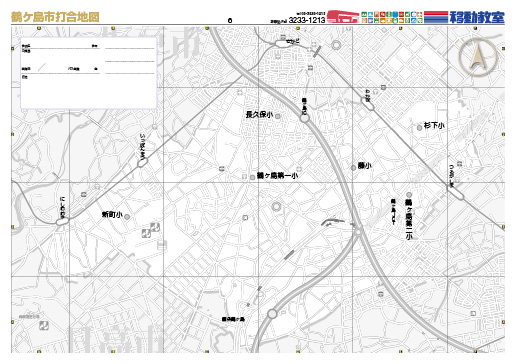Select the 新町小 school marker
This screenshot has height=364, width=516.
point(127,216)
